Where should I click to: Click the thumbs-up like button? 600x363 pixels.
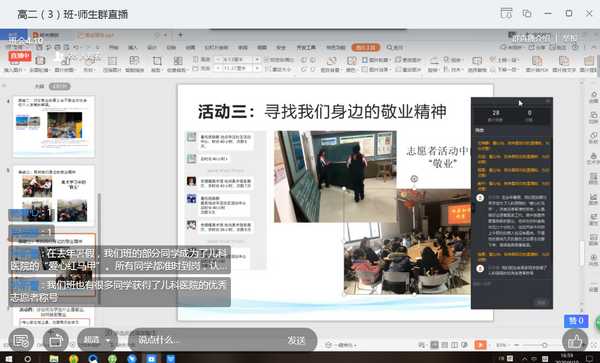click(574, 340)
